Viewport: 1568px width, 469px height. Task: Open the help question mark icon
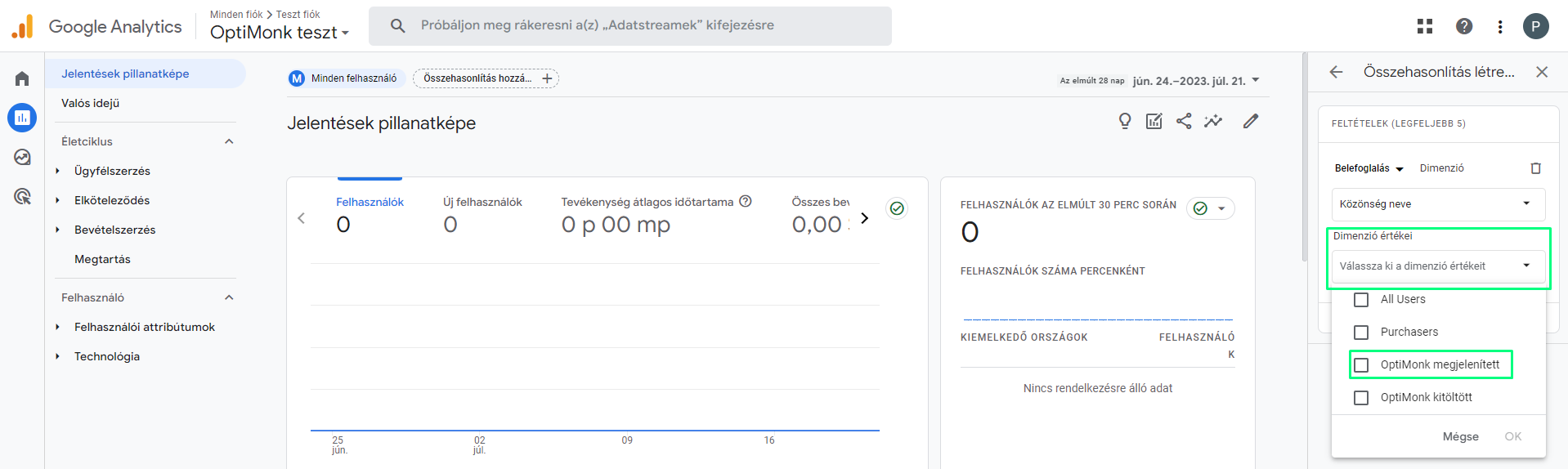tap(1464, 26)
